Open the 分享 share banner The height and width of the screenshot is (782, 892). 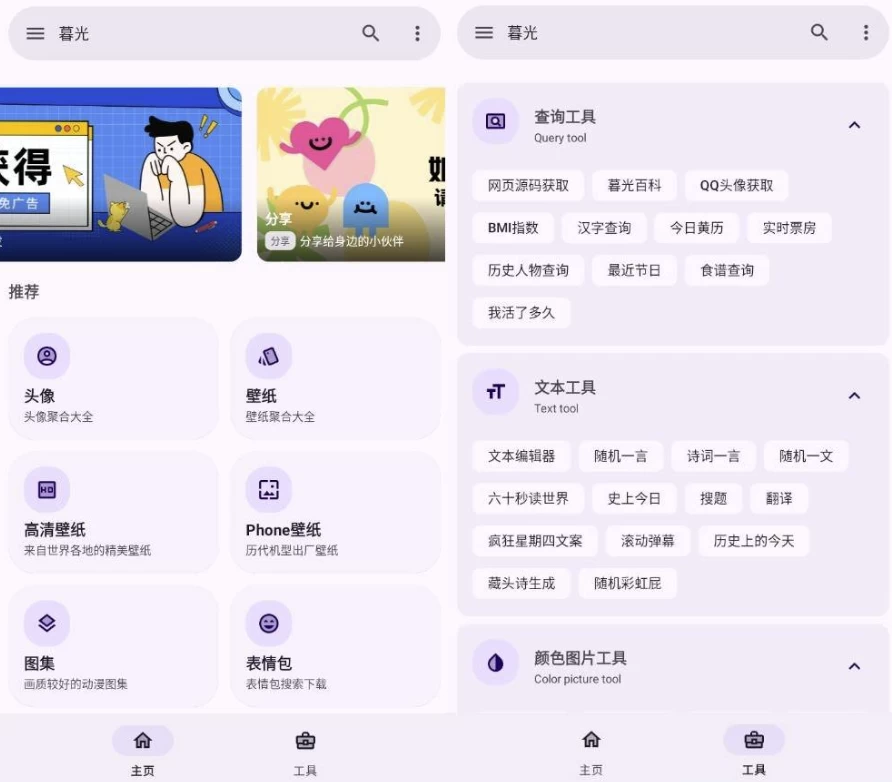350,174
